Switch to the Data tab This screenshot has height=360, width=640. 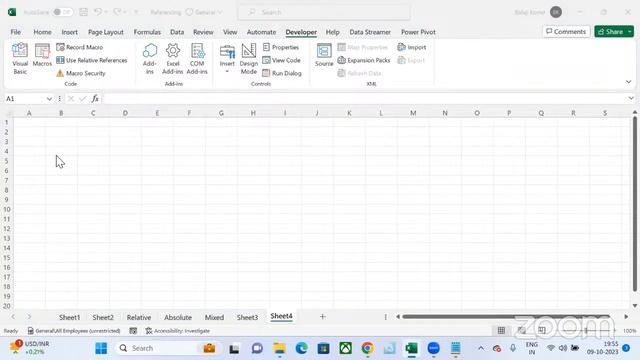pyautogui.click(x=177, y=32)
